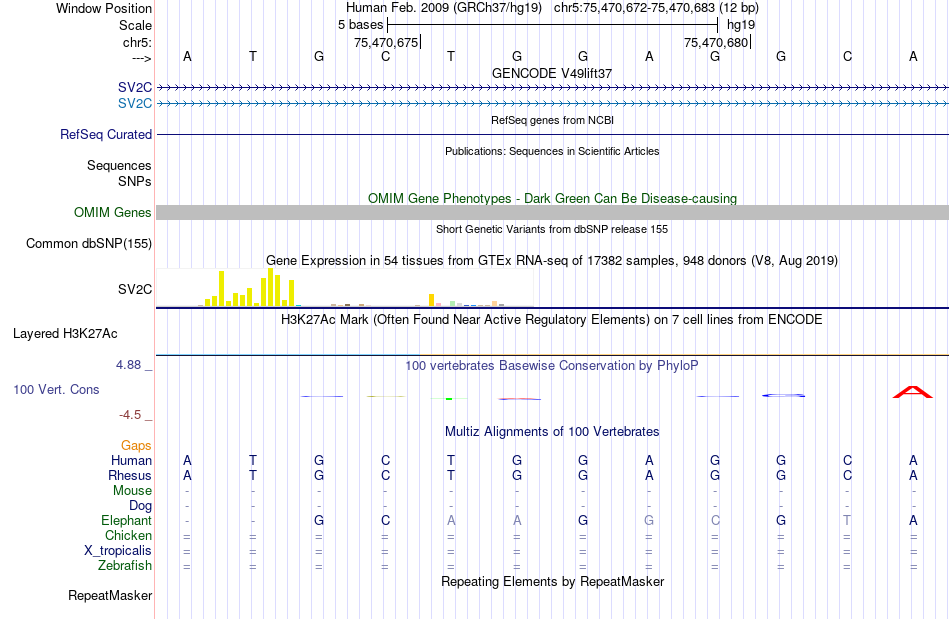Image resolution: width=950 pixels, height=619 pixels.
Task: Open the Common dbSNP(155) track label
Action: click(88, 243)
